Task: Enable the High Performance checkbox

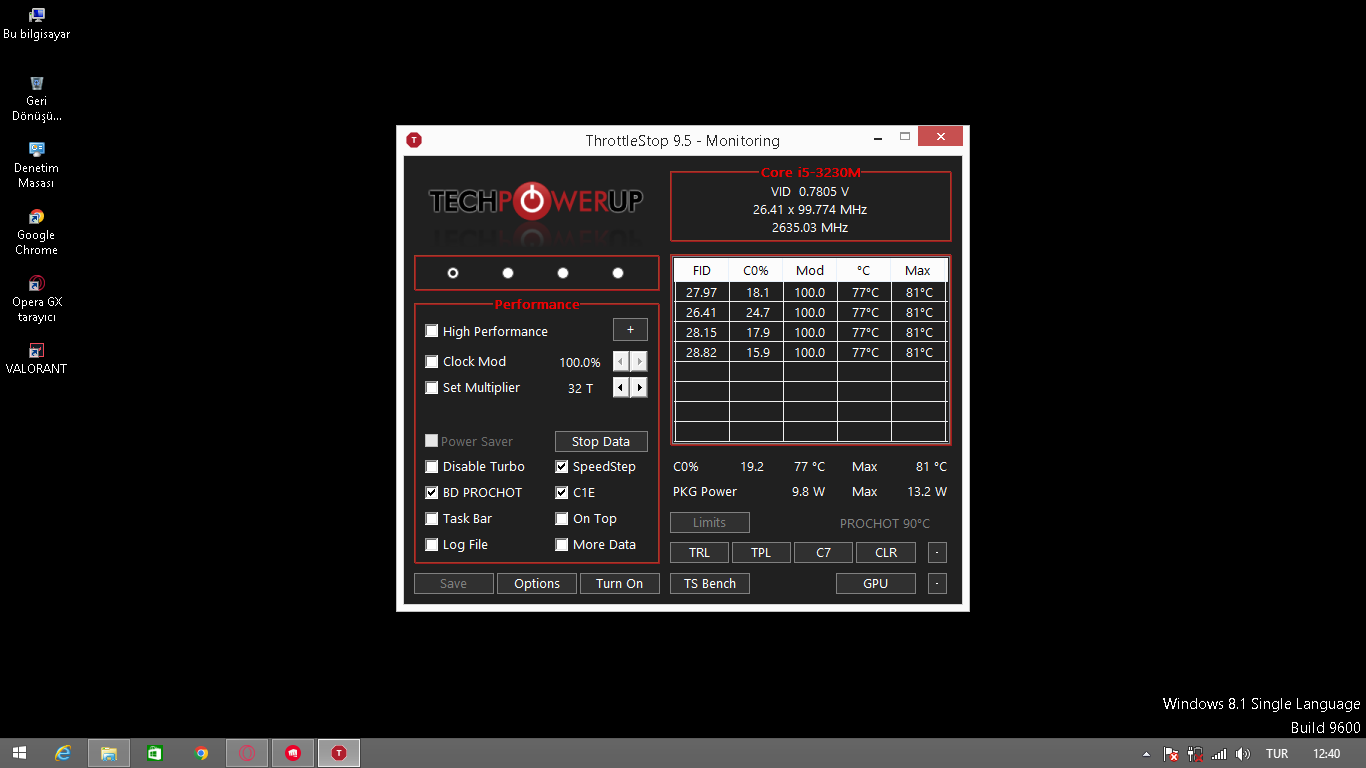Action: [x=432, y=331]
